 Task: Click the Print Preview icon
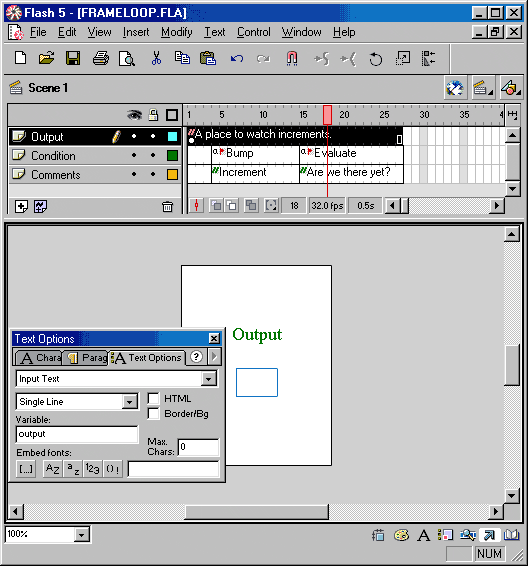click(127, 59)
